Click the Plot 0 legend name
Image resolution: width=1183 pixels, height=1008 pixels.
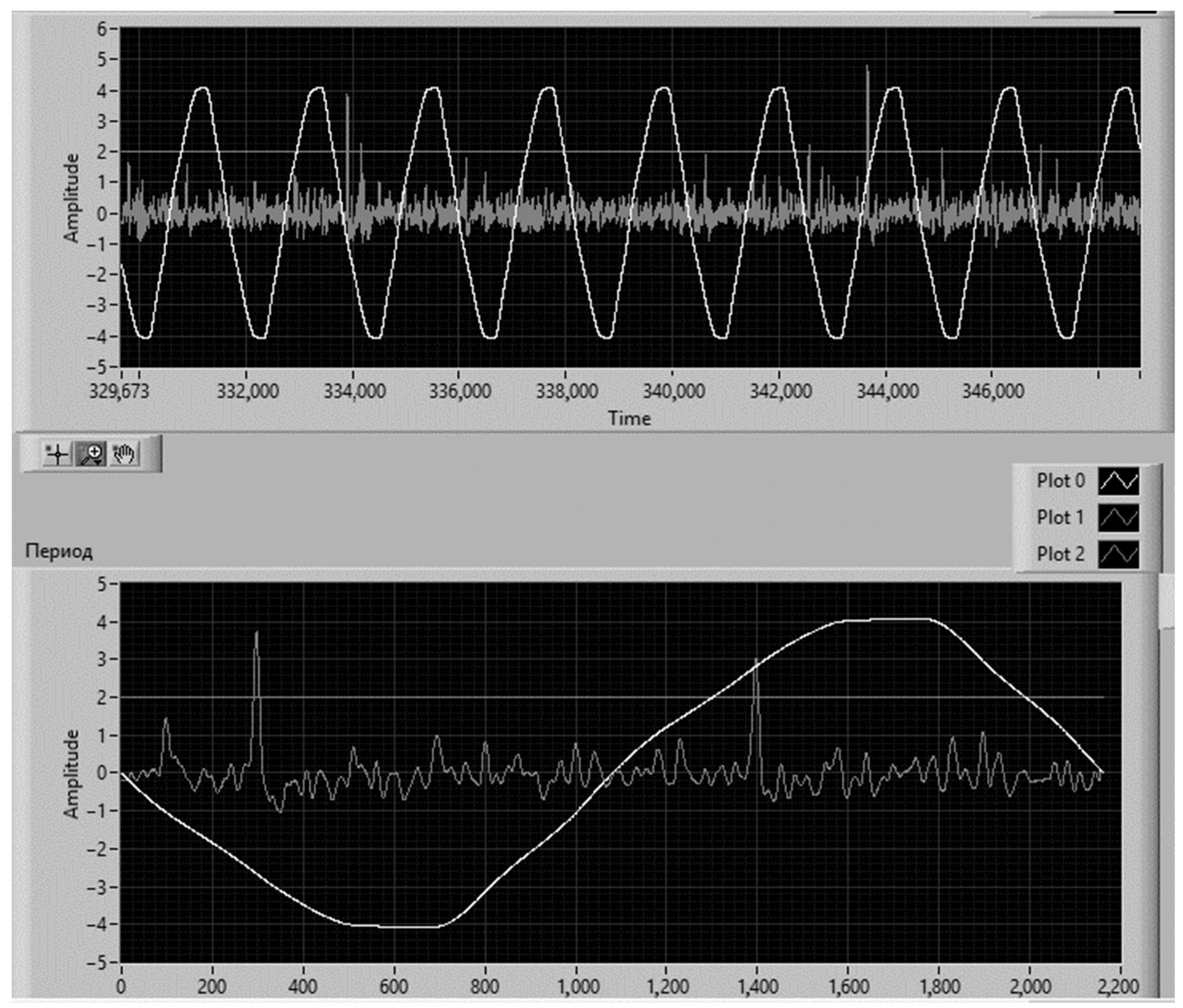pyautogui.click(x=1060, y=481)
